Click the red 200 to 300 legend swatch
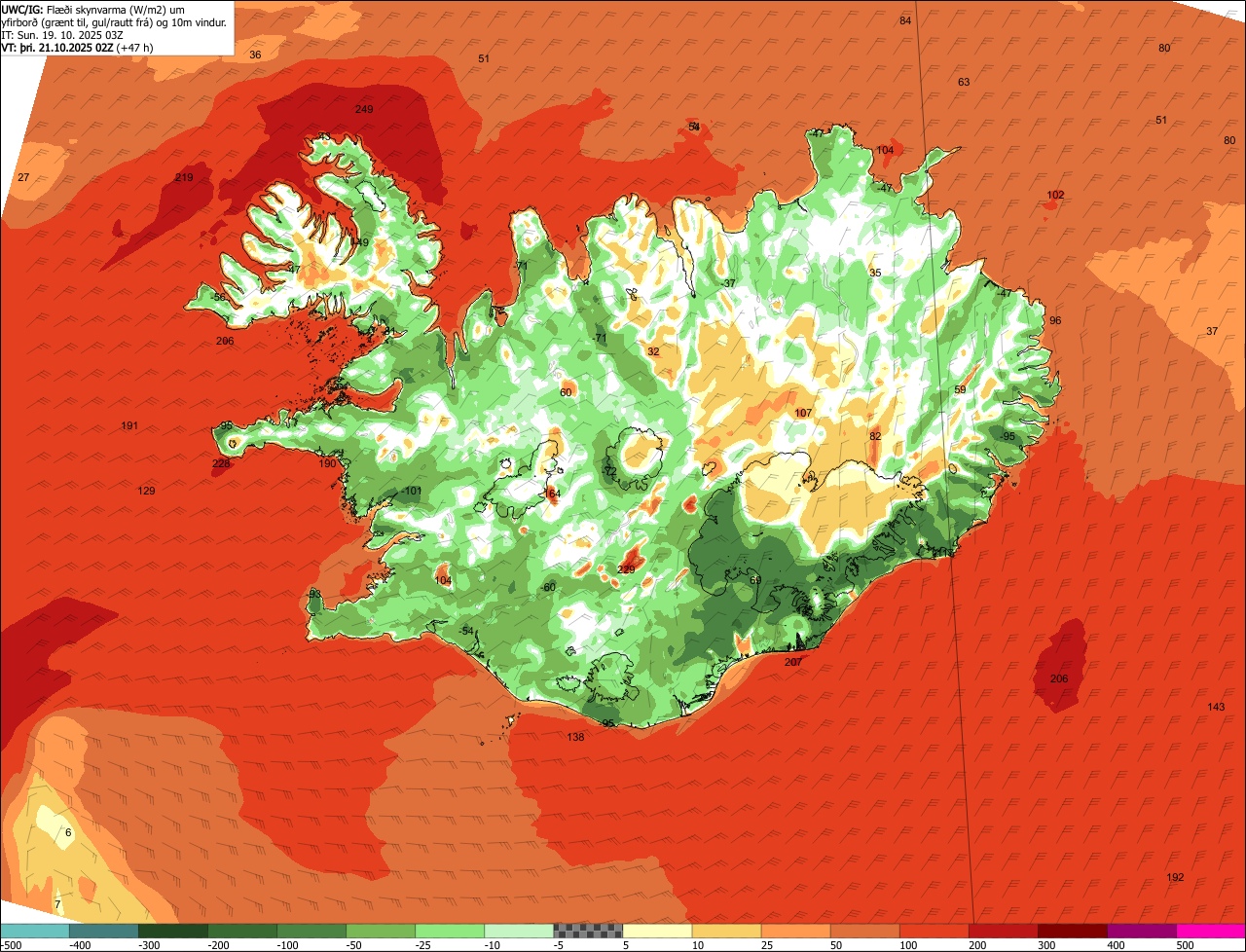The width and height of the screenshot is (1246, 952). [x=1003, y=931]
